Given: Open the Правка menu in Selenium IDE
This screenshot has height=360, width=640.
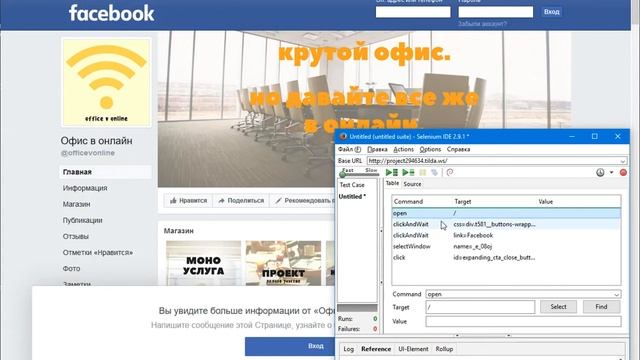Looking at the screenshot, I should click(377, 149).
